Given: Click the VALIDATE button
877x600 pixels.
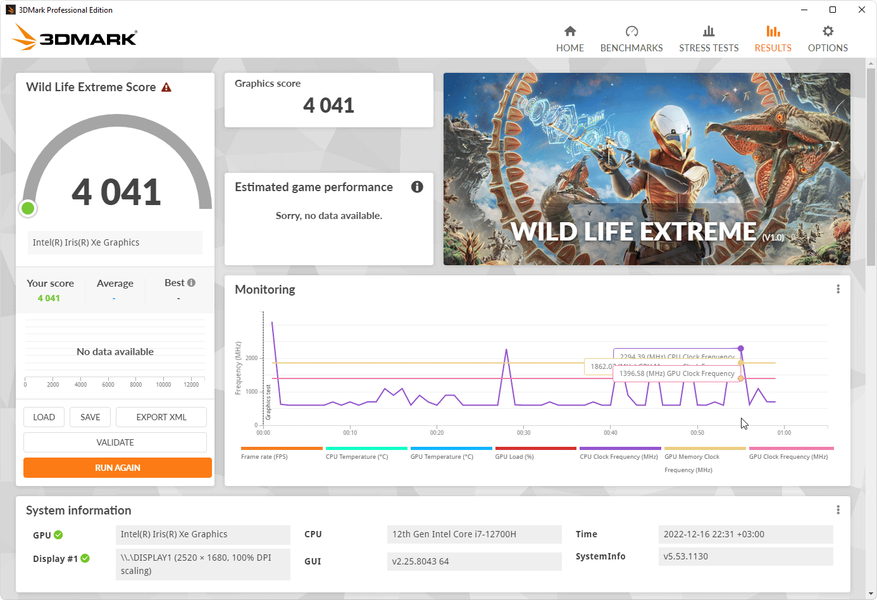Looking at the screenshot, I should pyautogui.click(x=115, y=442).
